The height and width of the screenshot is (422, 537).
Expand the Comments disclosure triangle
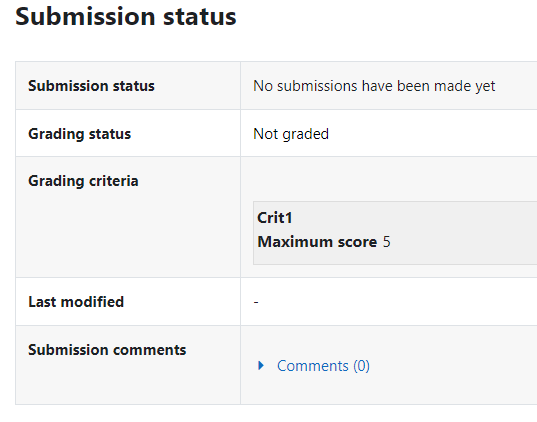coord(261,365)
